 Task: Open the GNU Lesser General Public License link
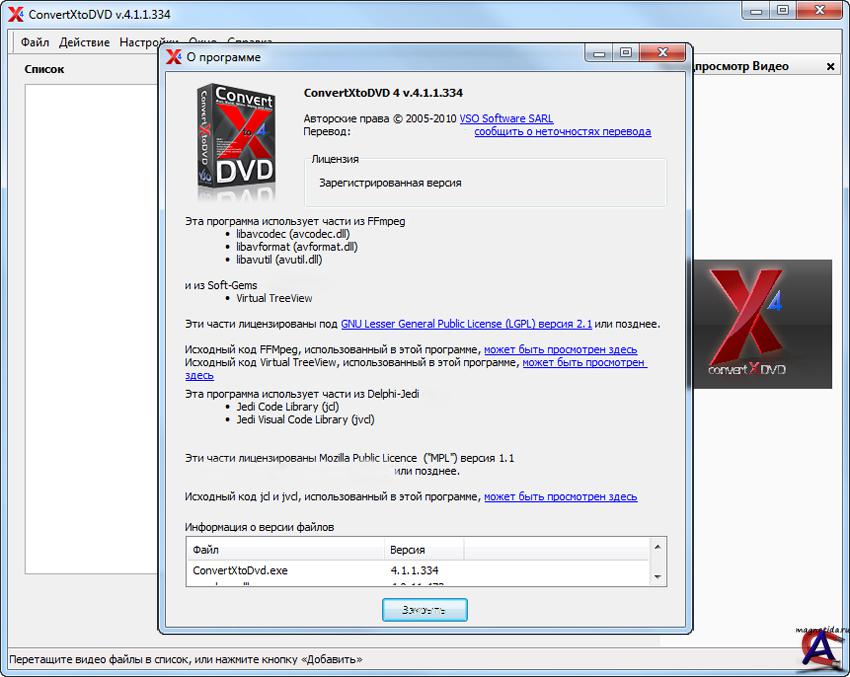tap(466, 324)
